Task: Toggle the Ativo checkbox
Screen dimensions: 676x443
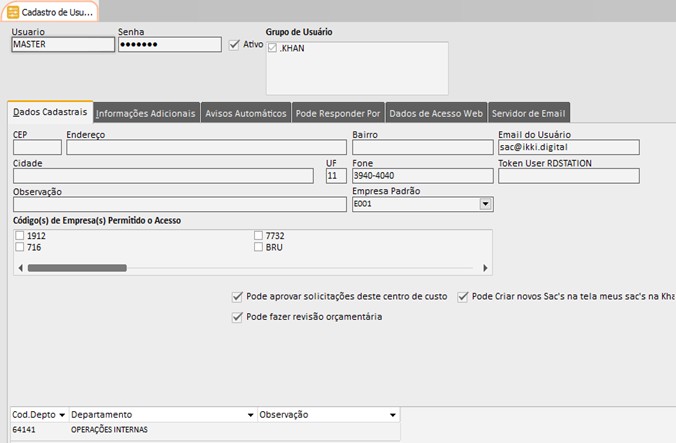Action: tap(234, 44)
